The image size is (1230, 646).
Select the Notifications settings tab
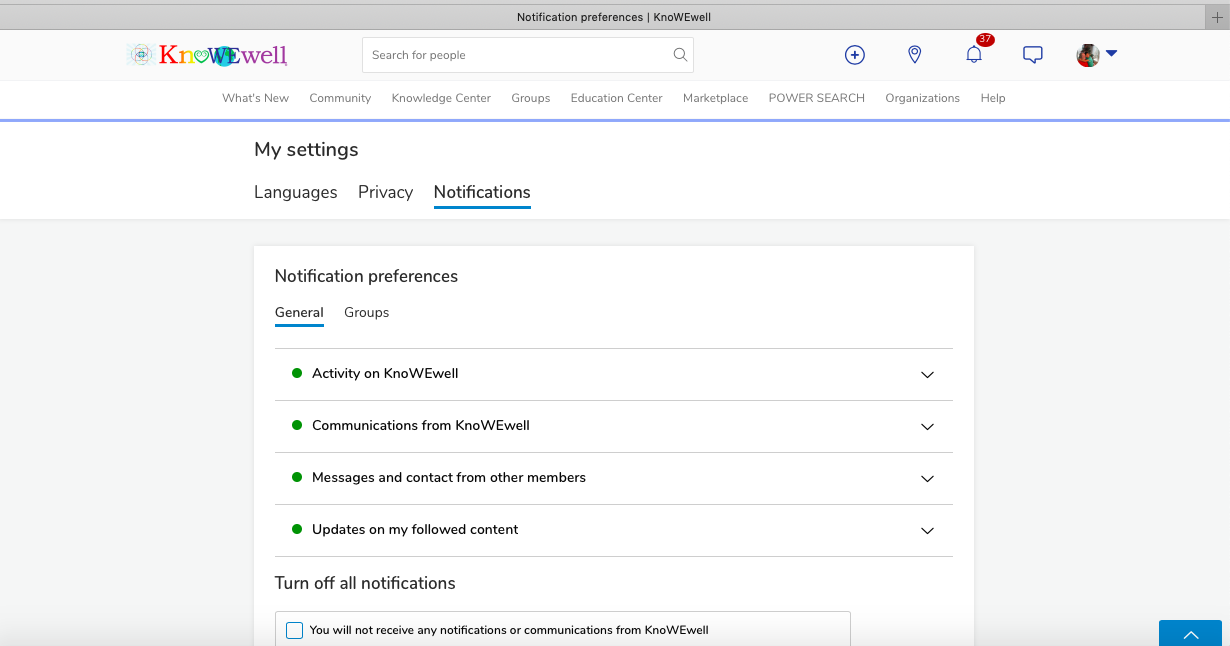(x=482, y=192)
